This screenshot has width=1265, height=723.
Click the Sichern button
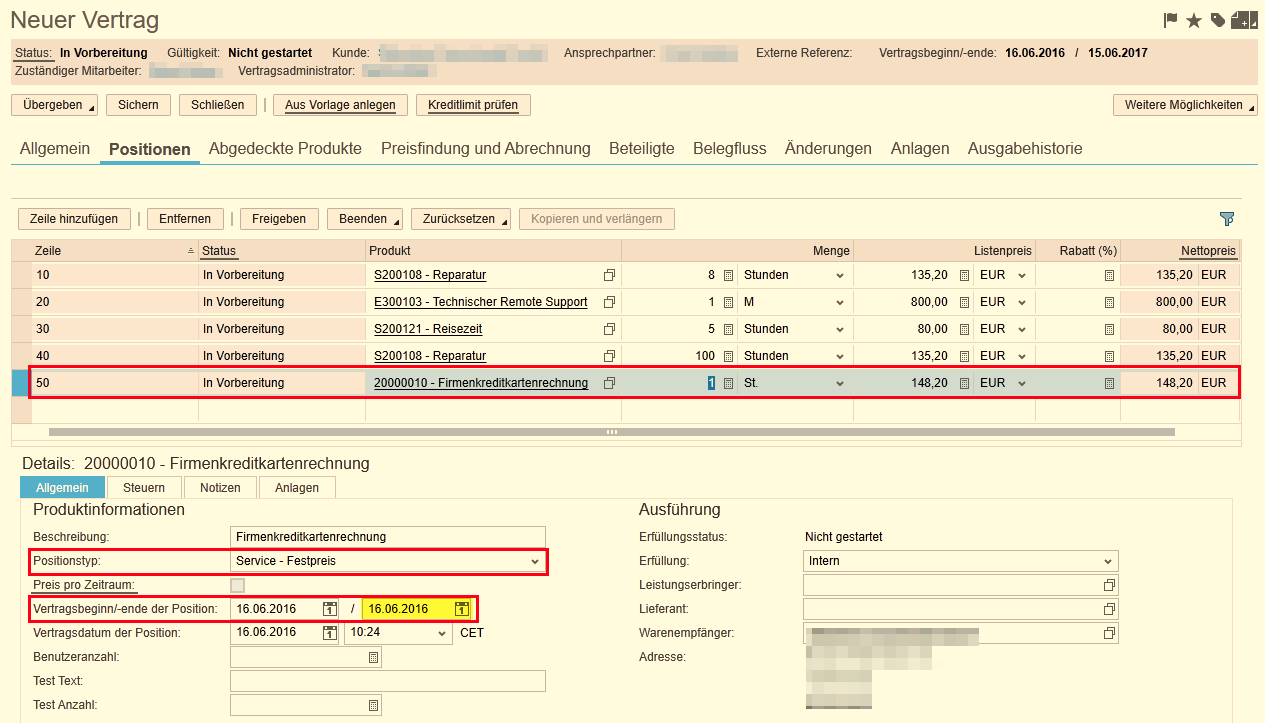pos(138,105)
